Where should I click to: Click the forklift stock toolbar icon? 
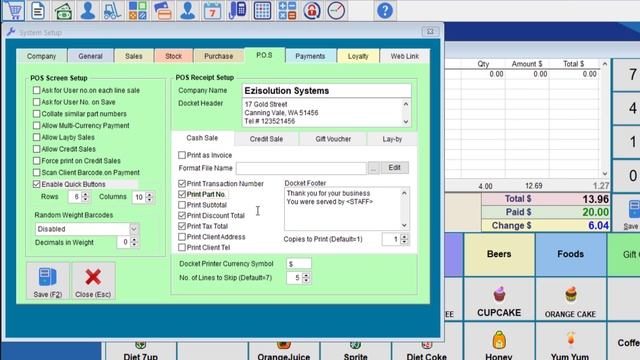click(x=112, y=11)
